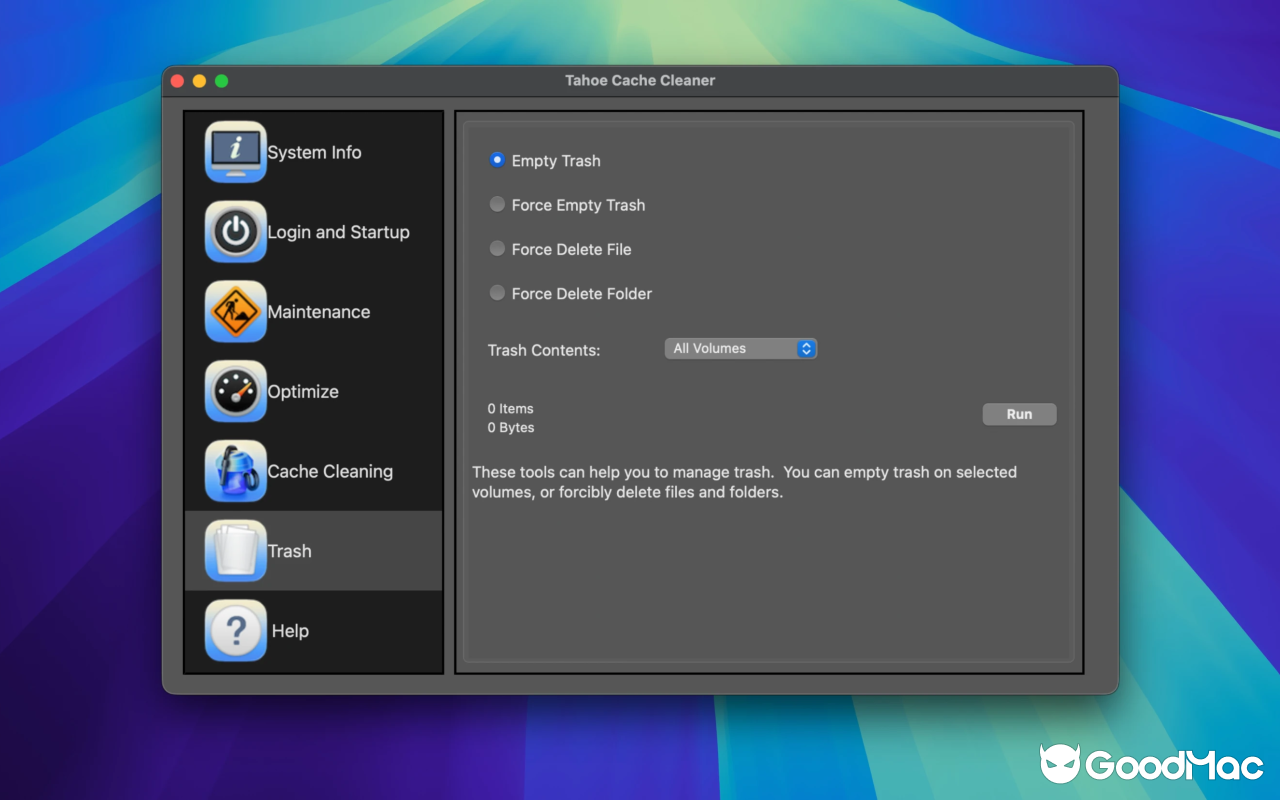
Task: Select Force Delete Folder
Action: coord(497,292)
